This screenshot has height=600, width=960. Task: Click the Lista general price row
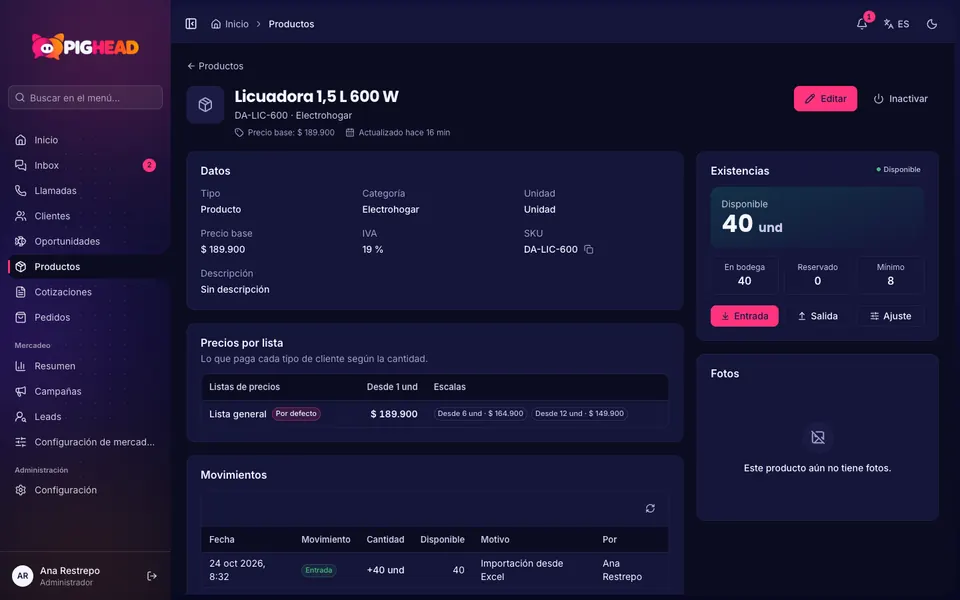click(435, 414)
